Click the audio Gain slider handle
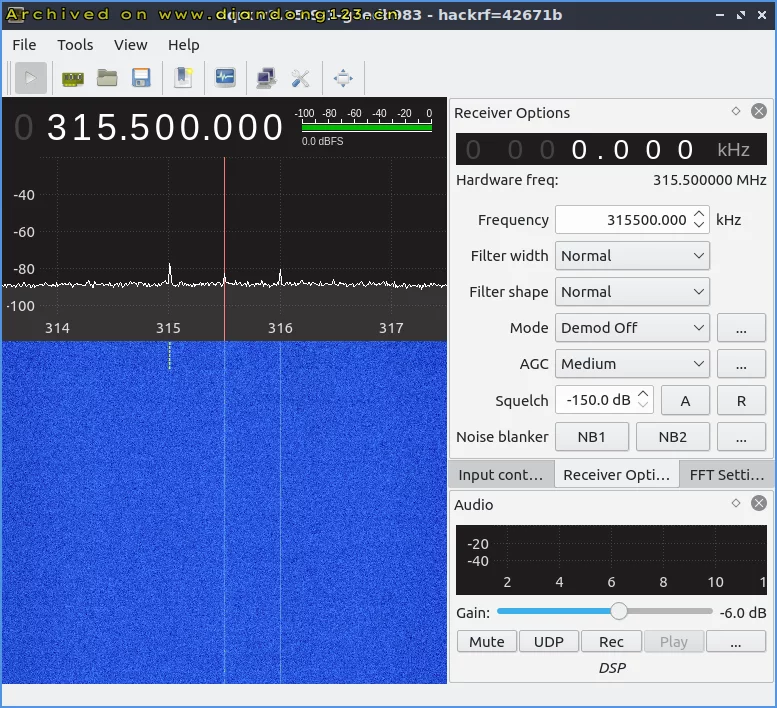The width and height of the screenshot is (777, 708). pyautogui.click(x=619, y=612)
